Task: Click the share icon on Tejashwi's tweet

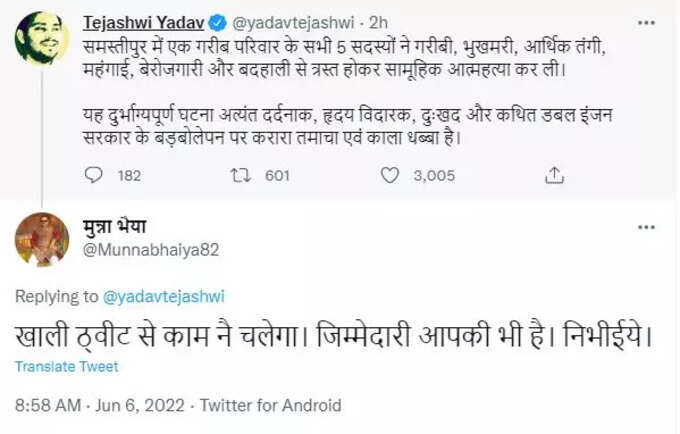Action: pos(554,175)
